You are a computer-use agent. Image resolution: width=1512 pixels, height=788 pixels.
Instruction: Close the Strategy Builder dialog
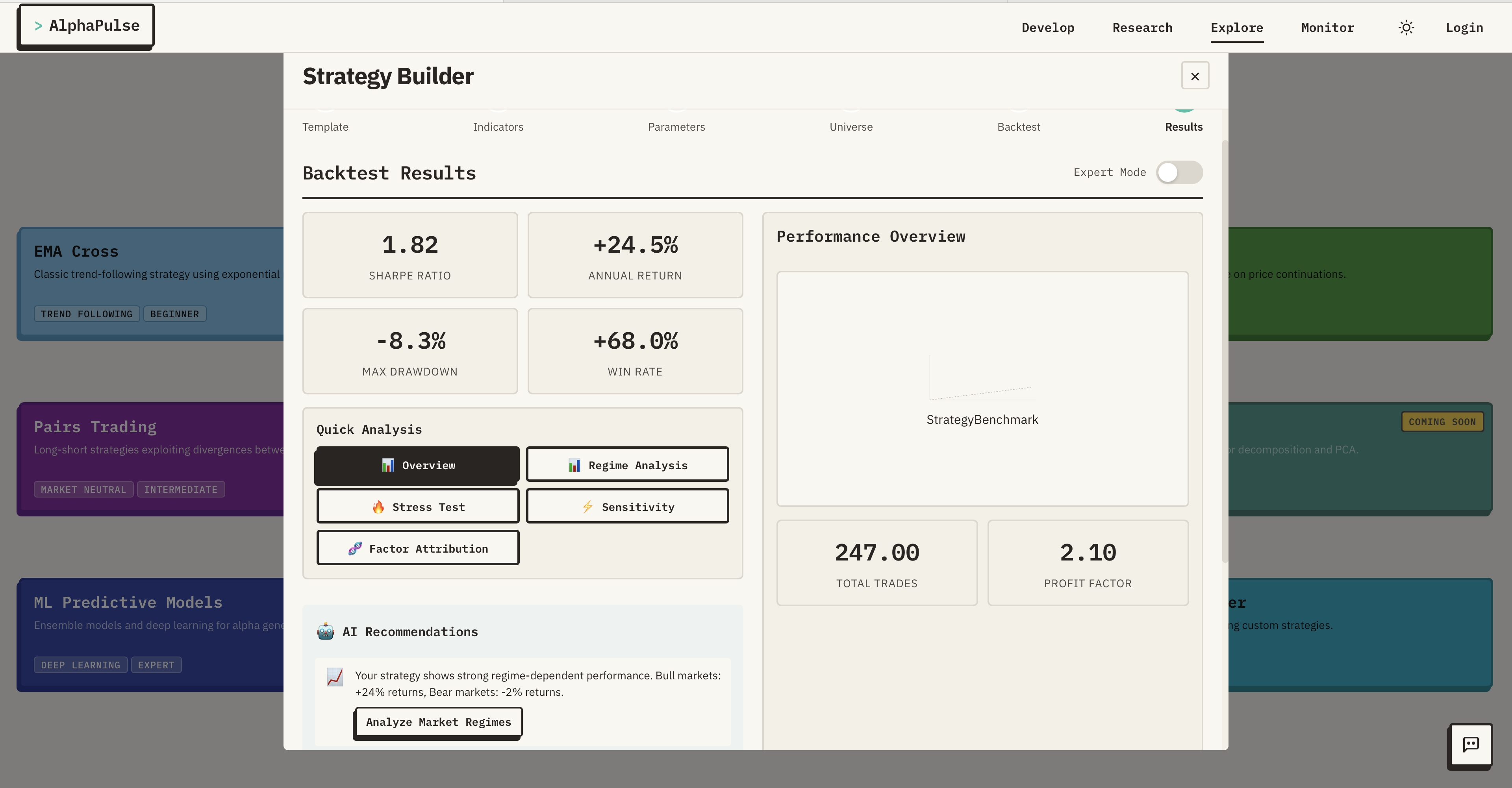1195,76
